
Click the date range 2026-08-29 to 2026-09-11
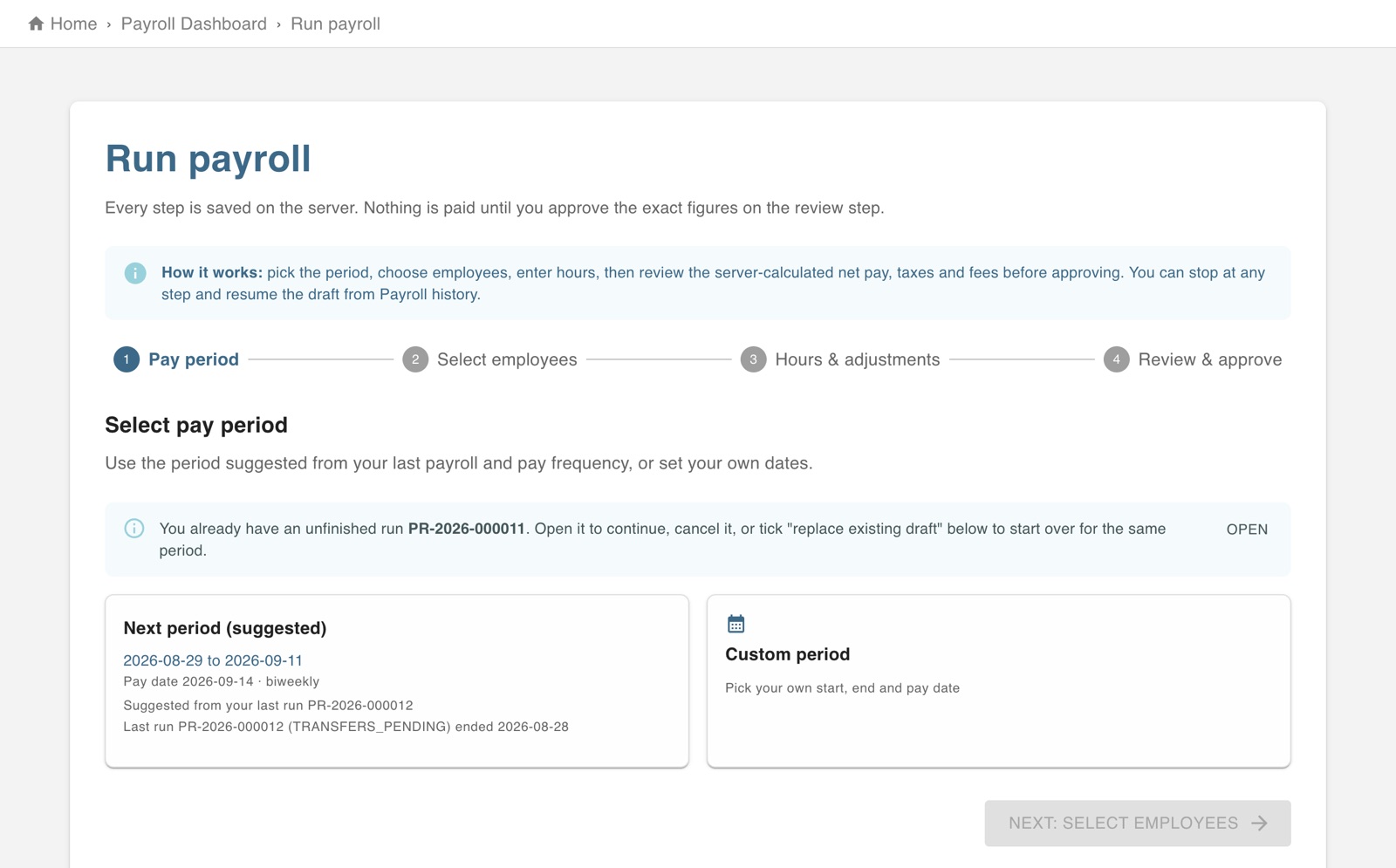[x=213, y=660]
